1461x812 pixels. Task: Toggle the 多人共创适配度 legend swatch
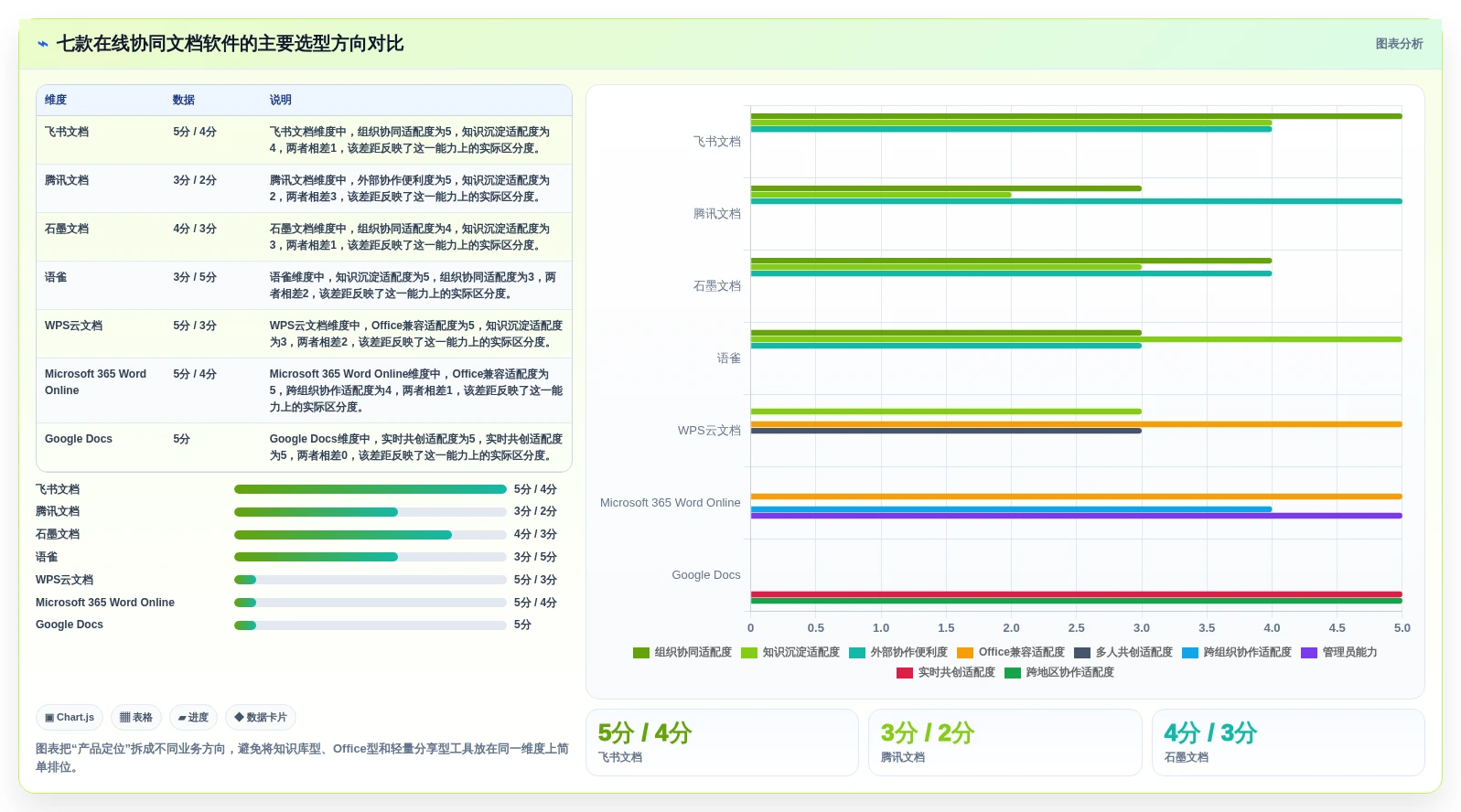(1082, 653)
